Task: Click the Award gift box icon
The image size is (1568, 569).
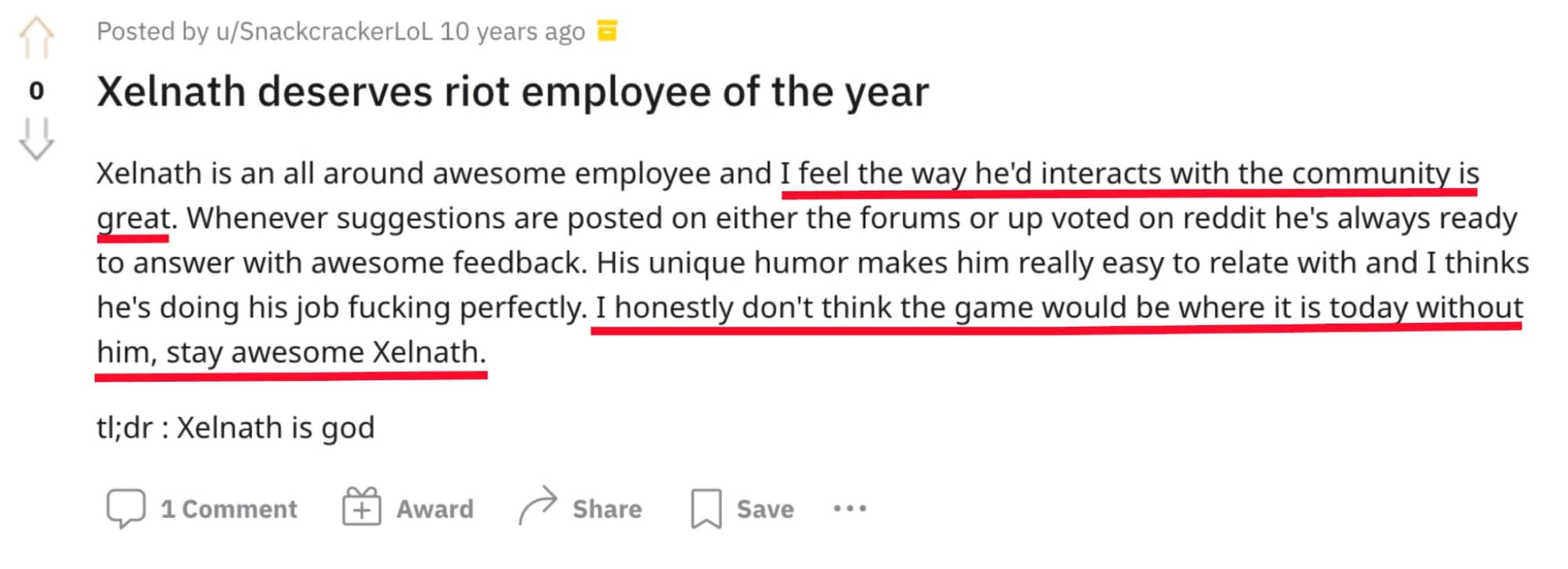Action: coord(362,508)
